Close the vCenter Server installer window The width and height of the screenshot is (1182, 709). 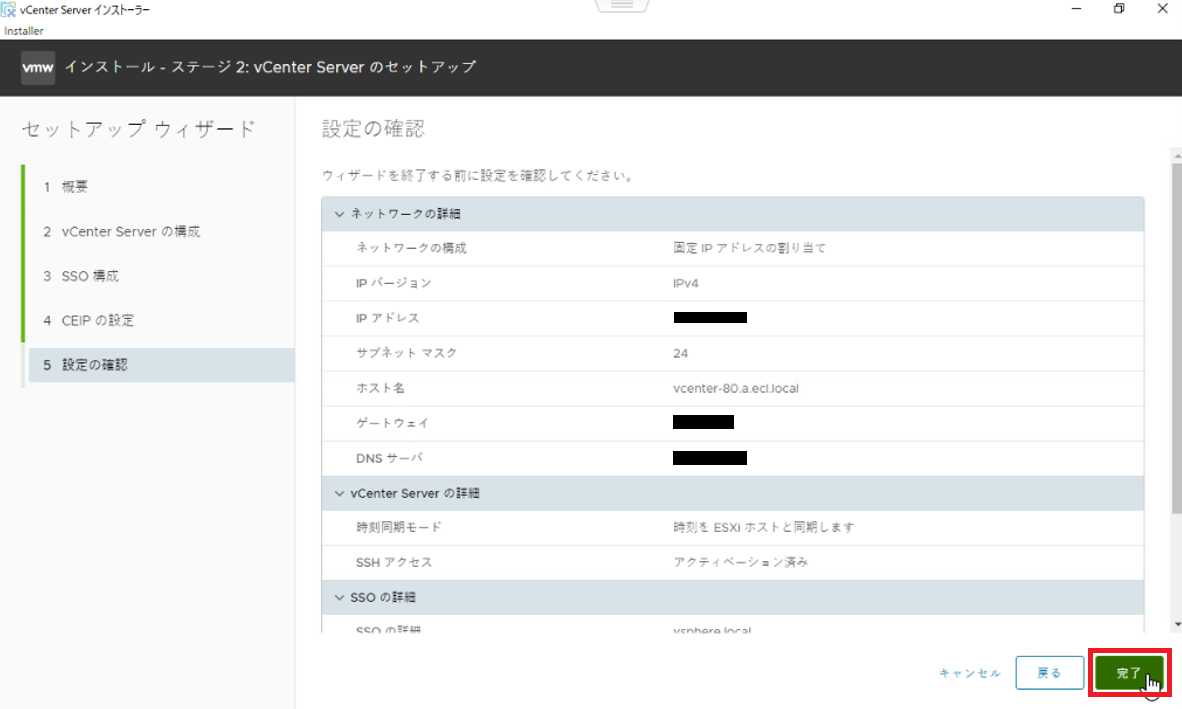[1162, 9]
